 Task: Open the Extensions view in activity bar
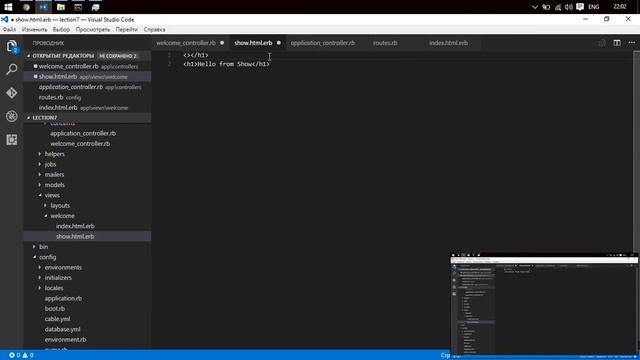[12, 140]
